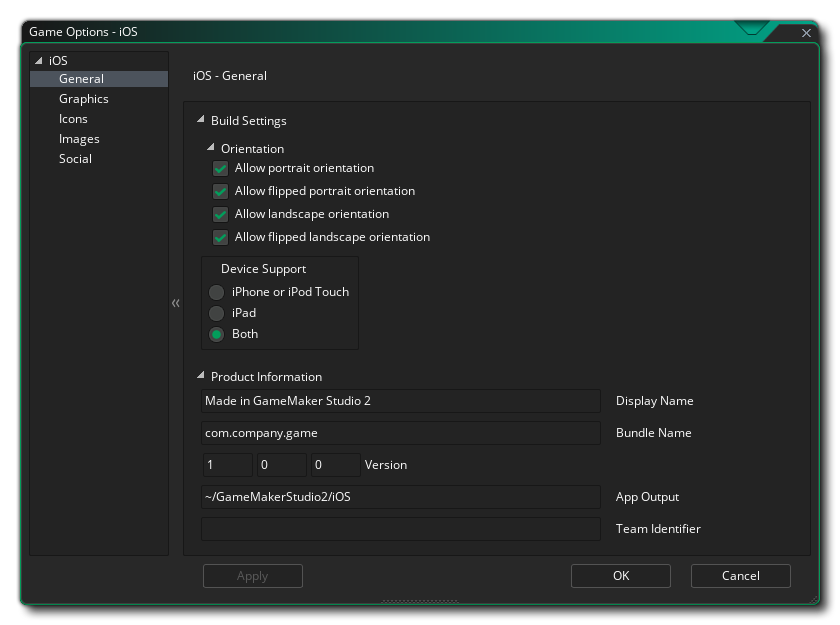Click the Bundle Name text field
840x625 pixels.
pyautogui.click(x=400, y=433)
